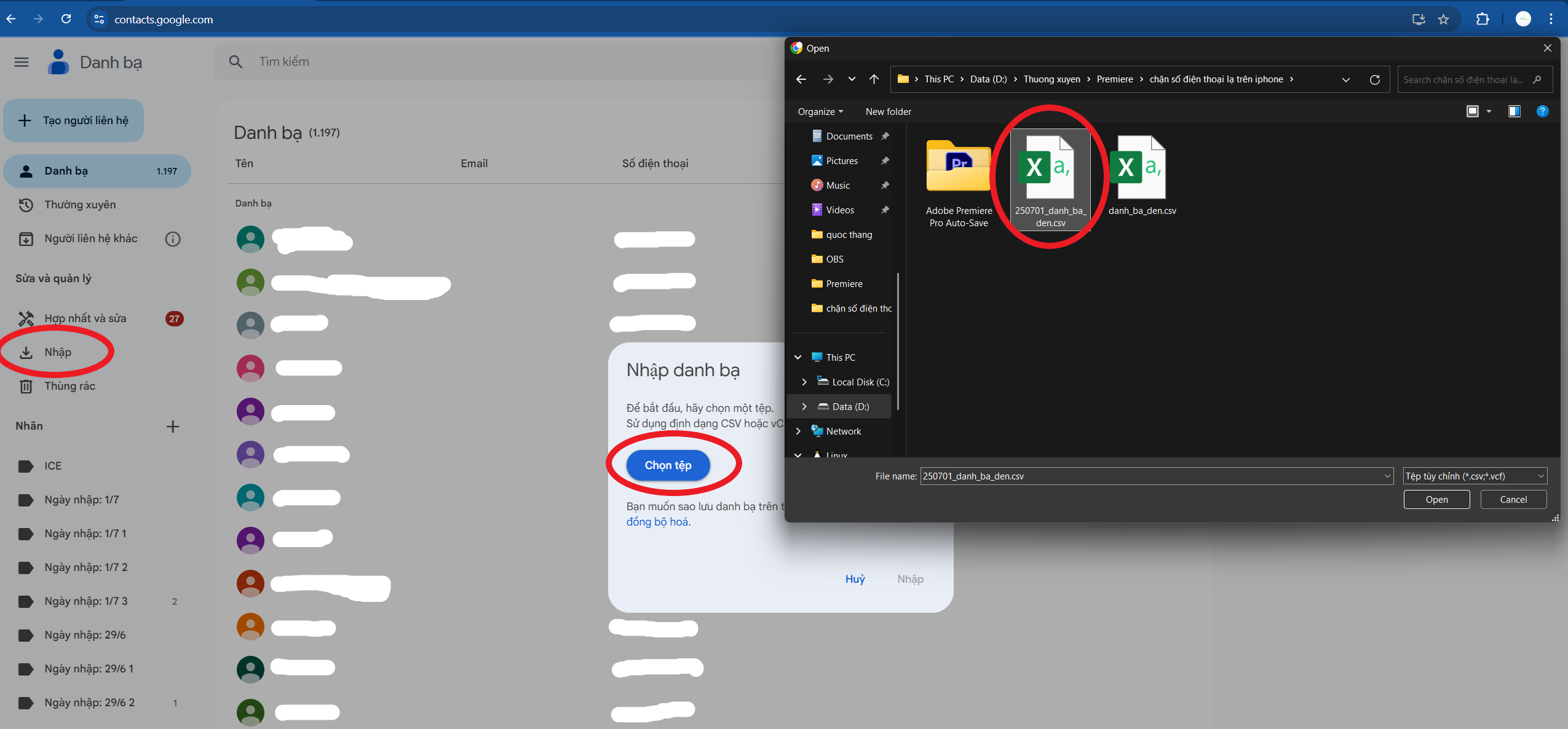The width and height of the screenshot is (1568, 729).
Task: Click the info icon beside Người liên hệ khác
Action: [x=173, y=239]
